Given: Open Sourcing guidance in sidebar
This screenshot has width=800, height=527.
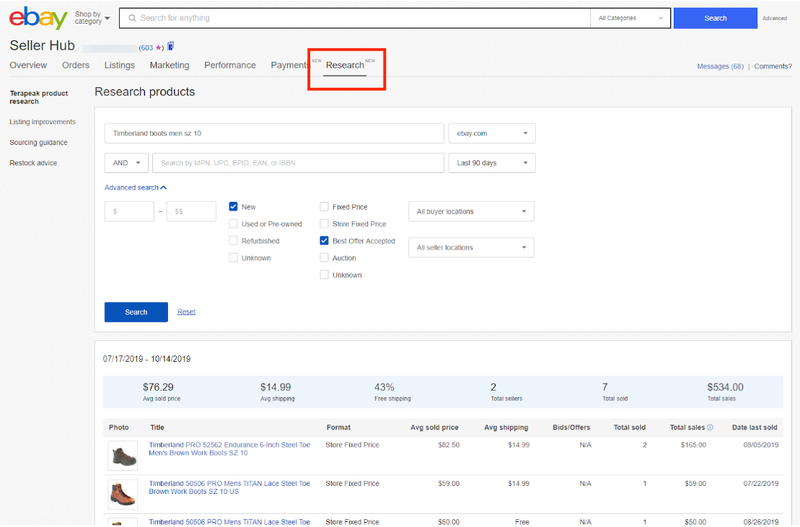Looking at the screenshot, I should pos(38,142).
